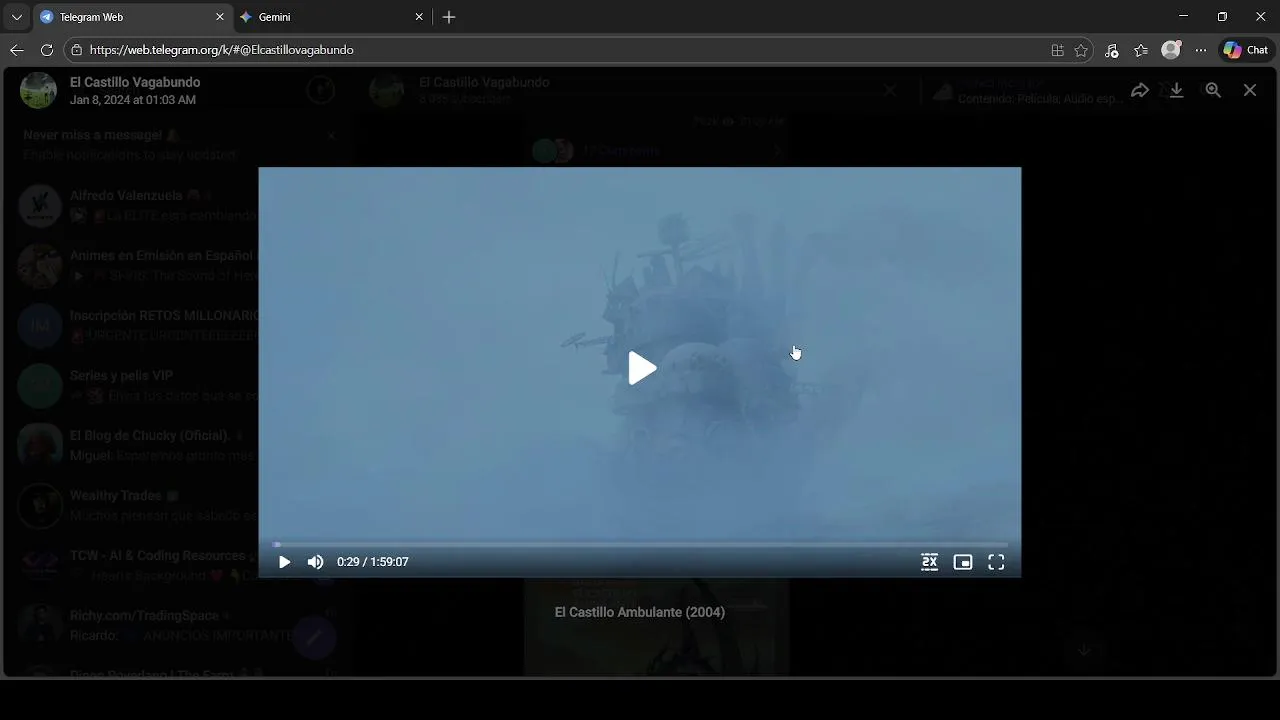The width and height of the screenshot is (1280, 720).
Task: Open the apps icon in address bar
Action: [1058, 50]
